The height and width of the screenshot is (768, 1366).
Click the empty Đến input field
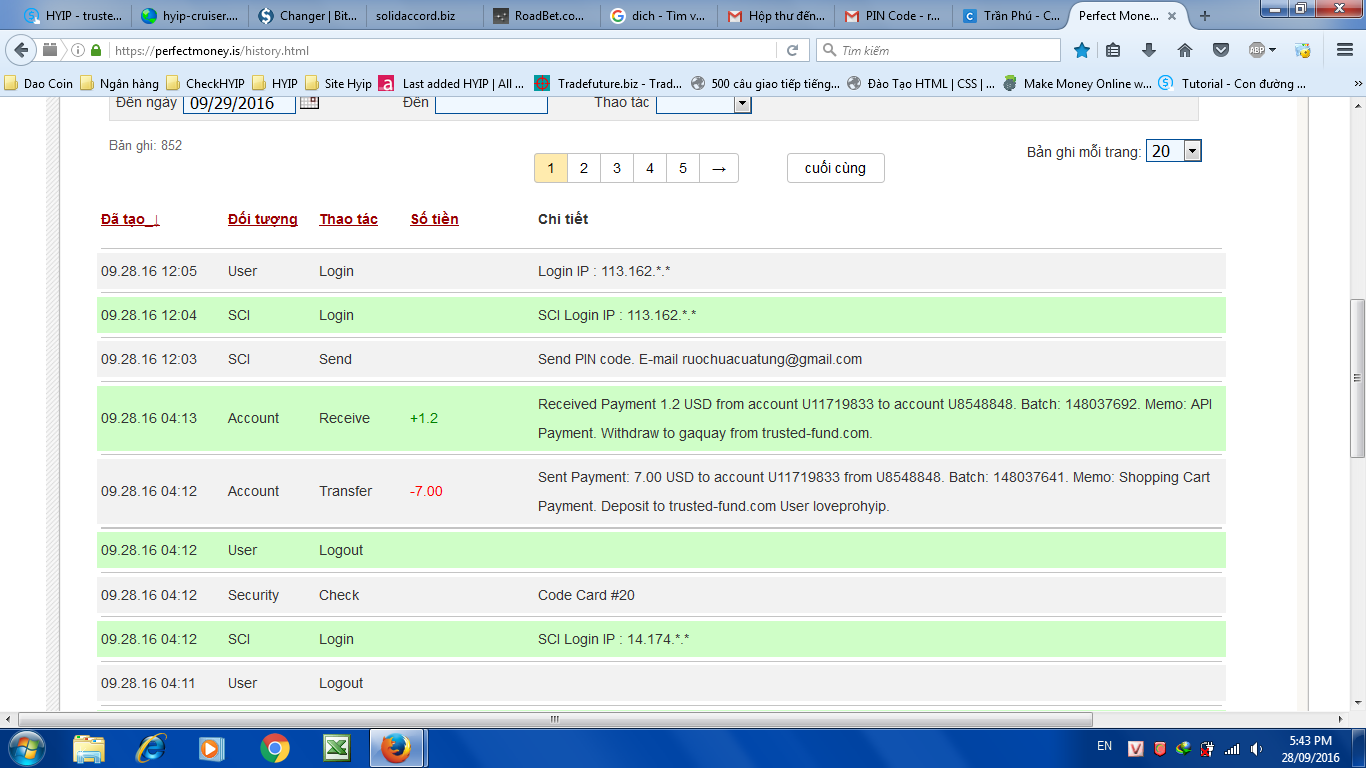click(491, 102)
